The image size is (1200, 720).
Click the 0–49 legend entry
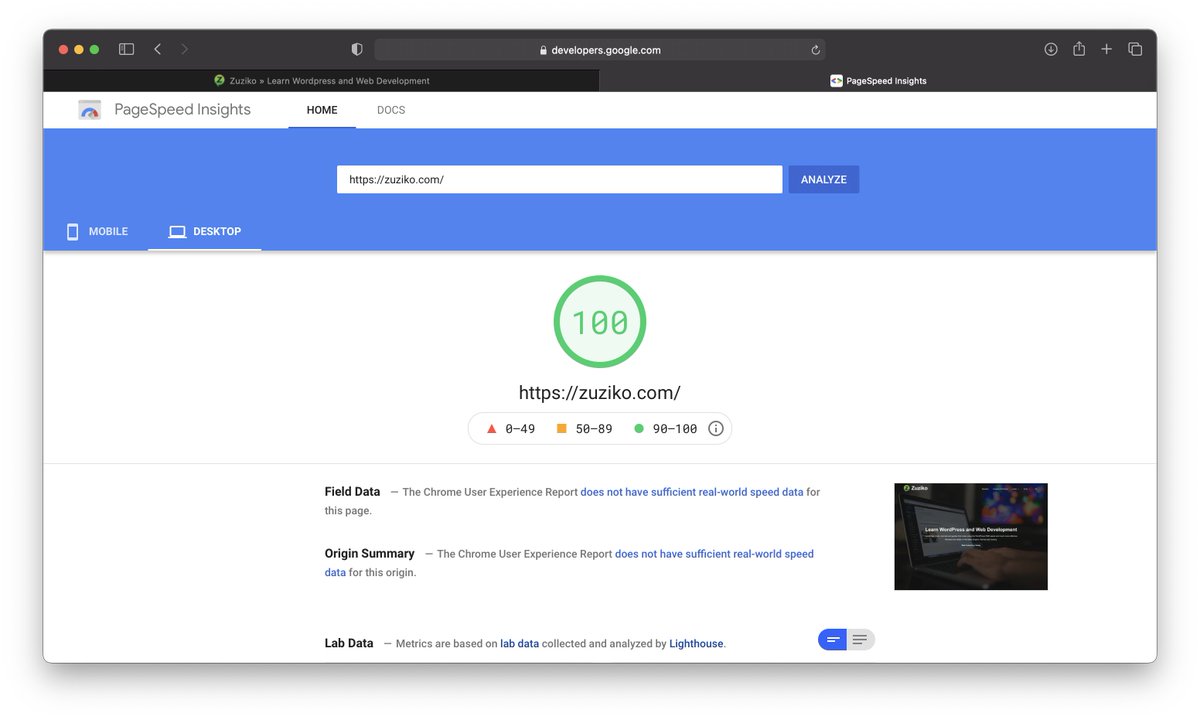(x=511, y=429)
